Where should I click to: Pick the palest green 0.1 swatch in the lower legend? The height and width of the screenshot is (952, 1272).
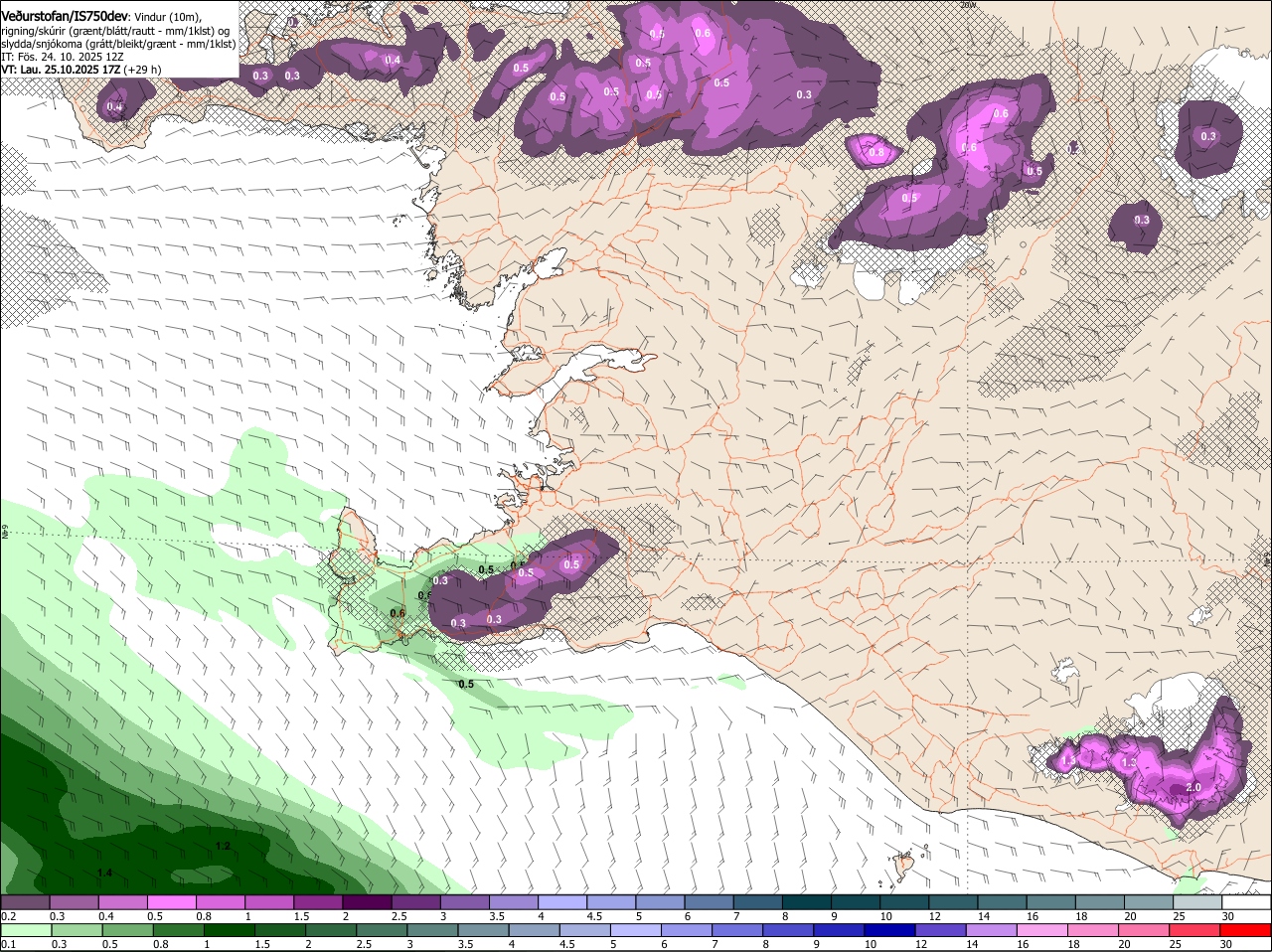tap(25, 930)
